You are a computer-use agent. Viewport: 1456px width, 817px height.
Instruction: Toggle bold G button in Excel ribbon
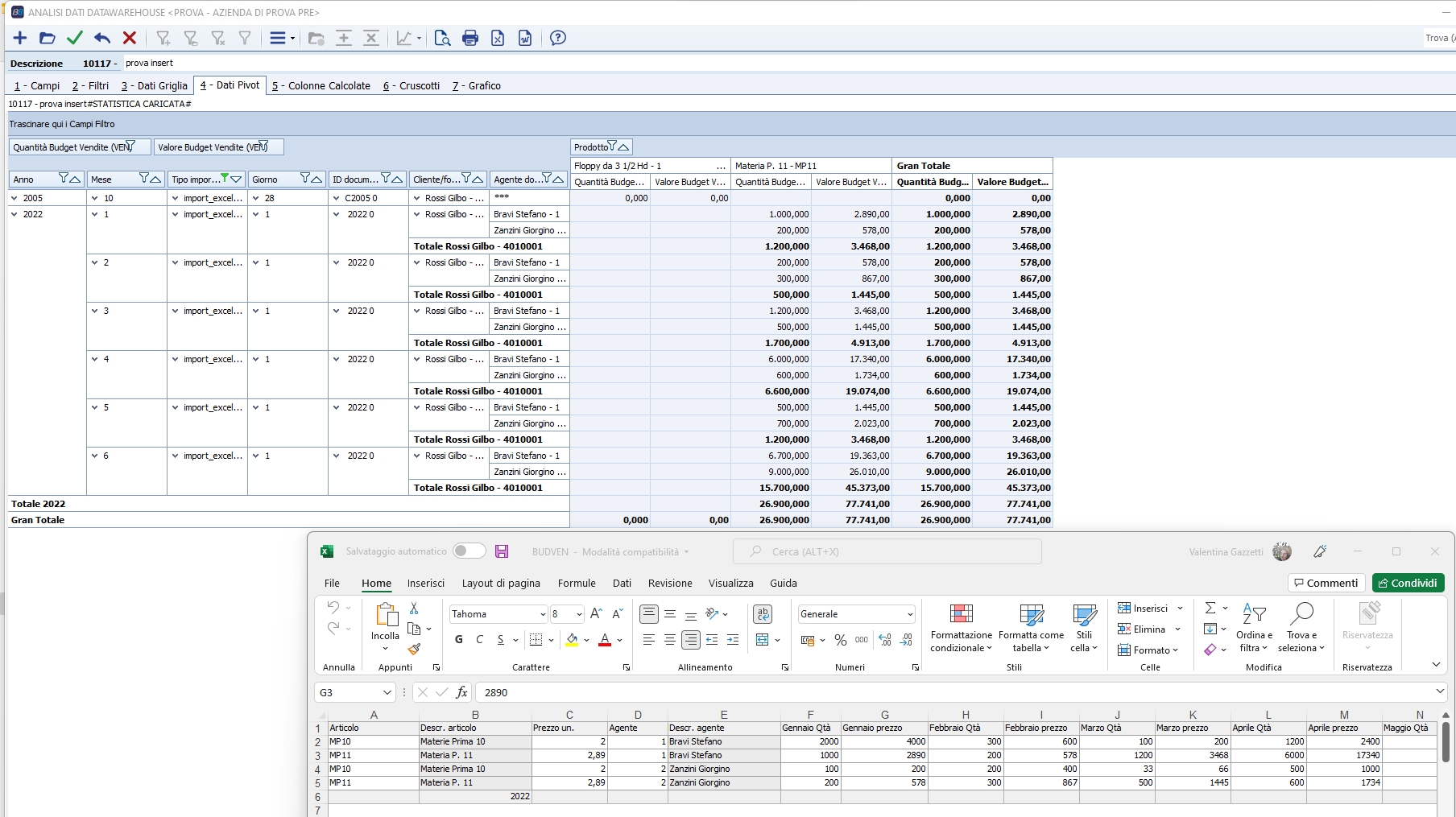coord(458,639)
